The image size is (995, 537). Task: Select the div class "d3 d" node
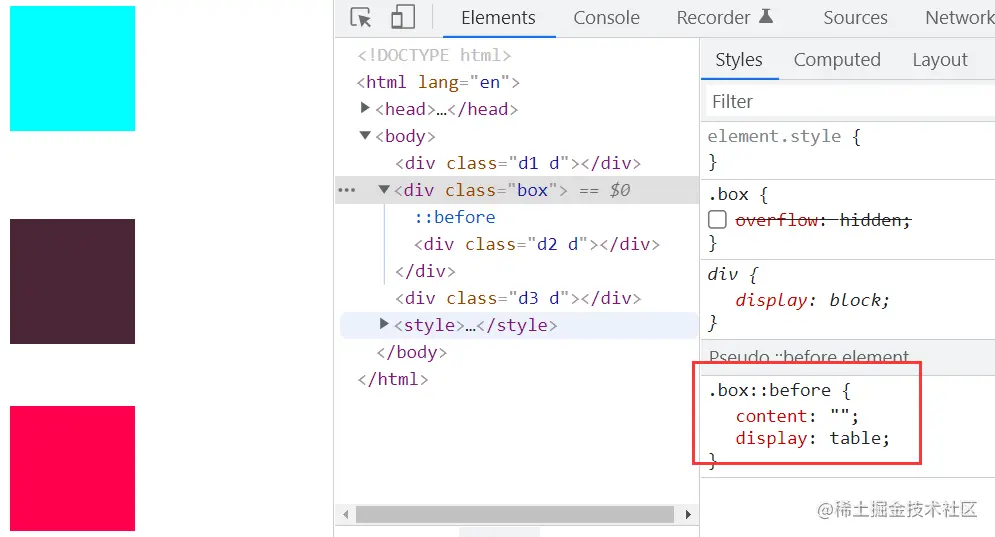pos(518,298)
